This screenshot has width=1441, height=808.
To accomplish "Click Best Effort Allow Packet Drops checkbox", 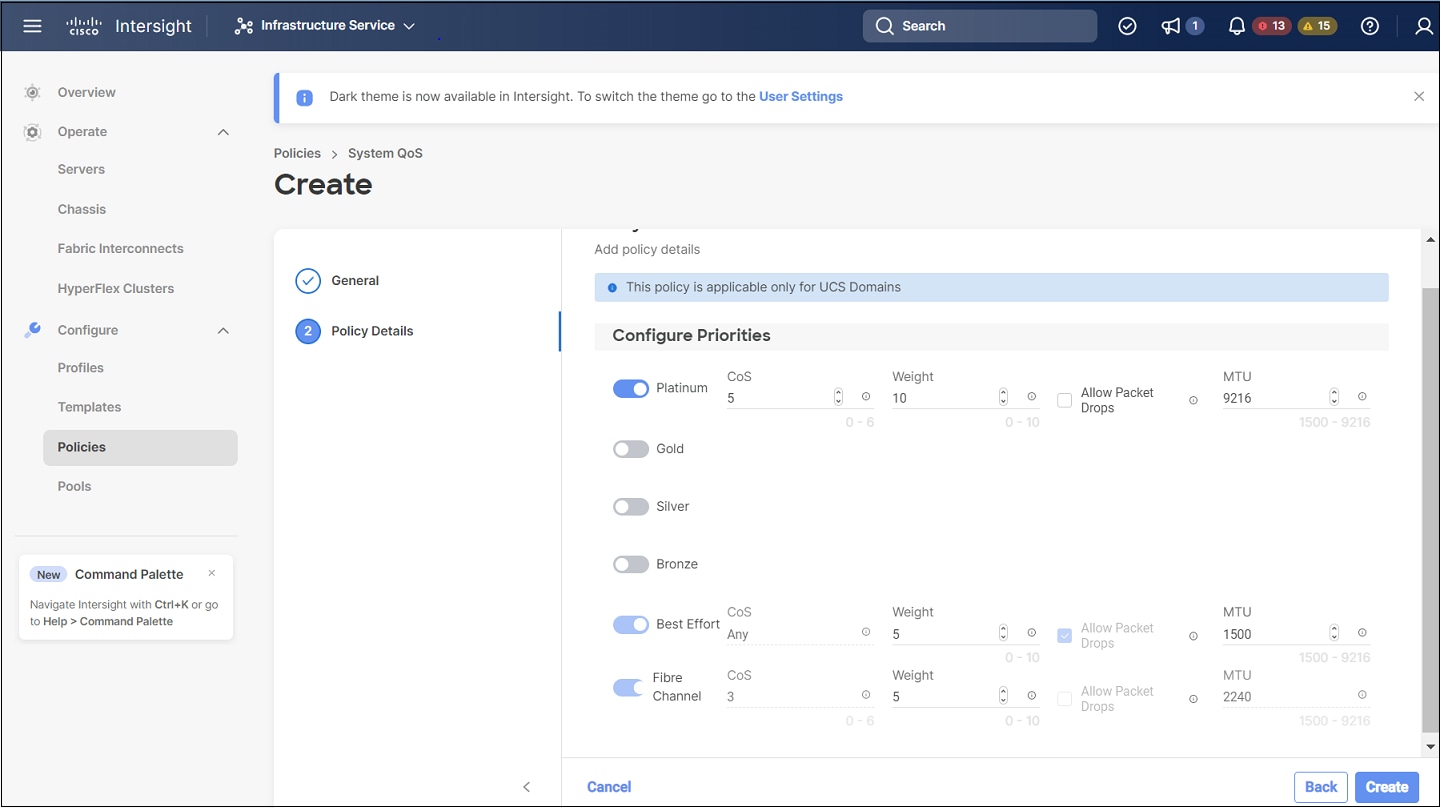I will [1064, 635].
